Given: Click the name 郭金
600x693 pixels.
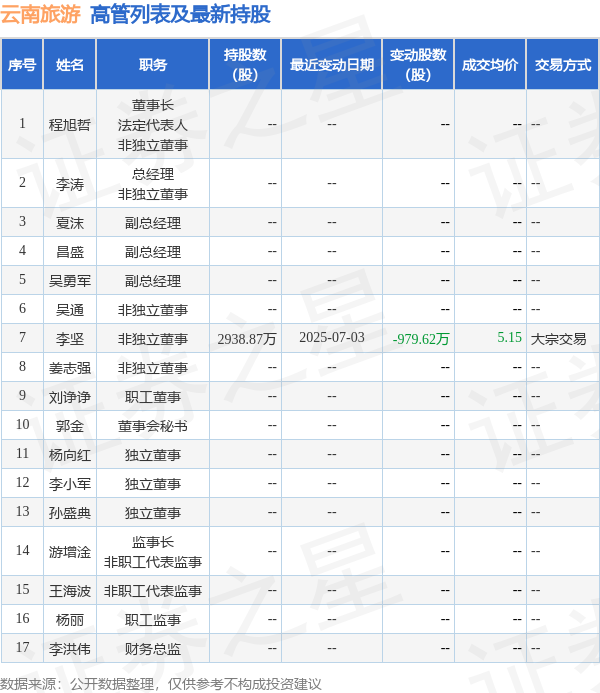Looking at the screenshot, I should 70,426.
